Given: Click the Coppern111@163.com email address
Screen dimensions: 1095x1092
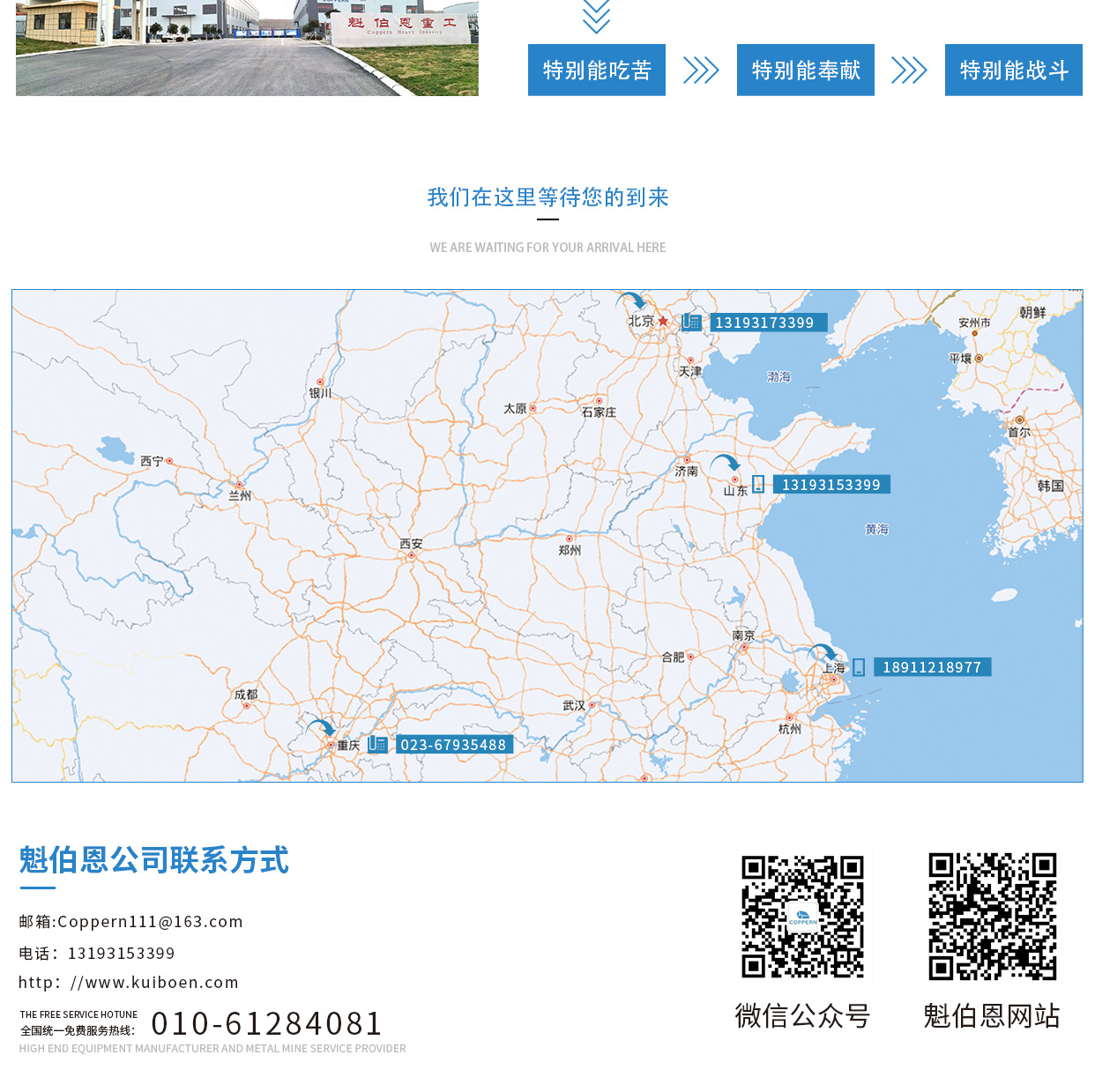Looking at the screenshot, I should (150, 922).
